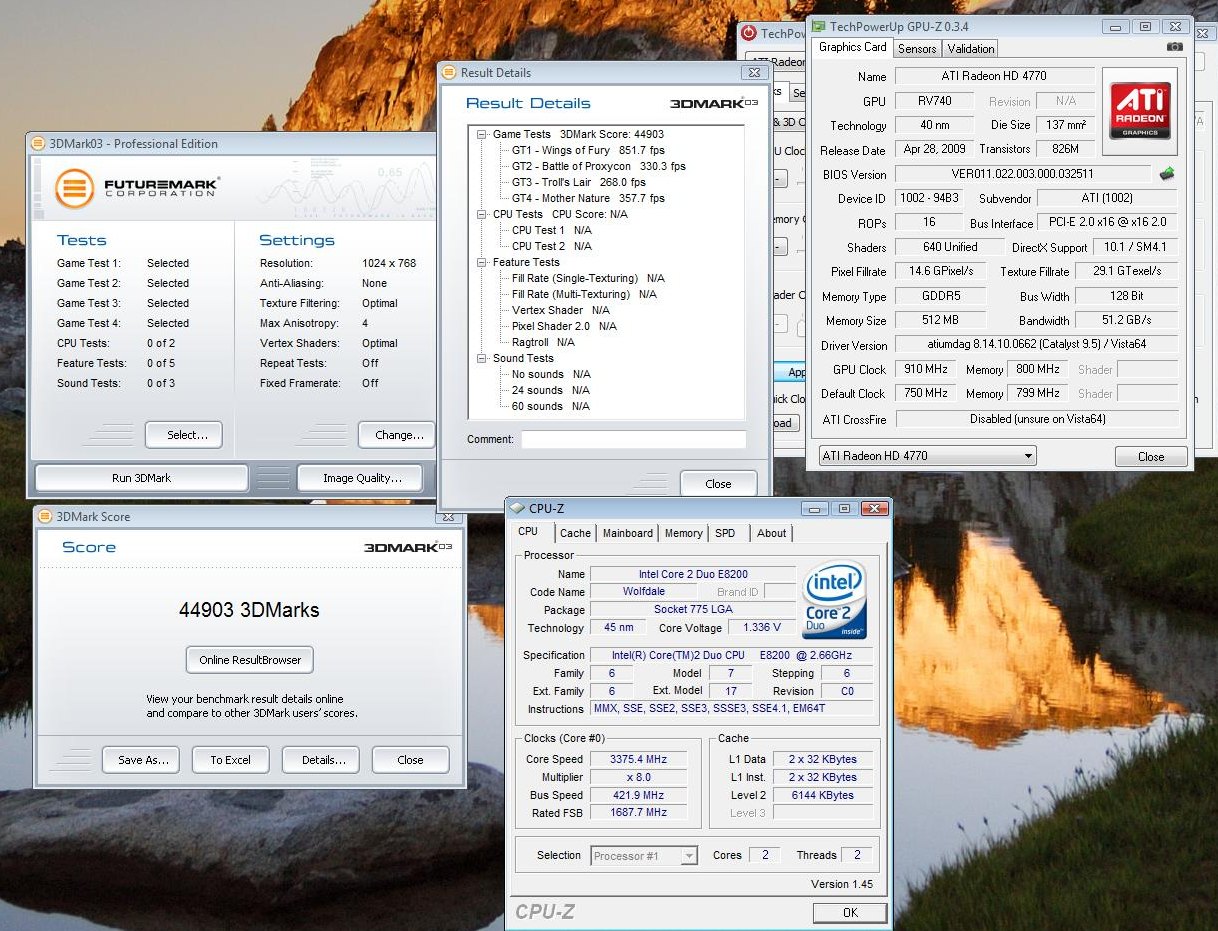
Task: Select the 24 sounds row
Action: pos(551,390)
